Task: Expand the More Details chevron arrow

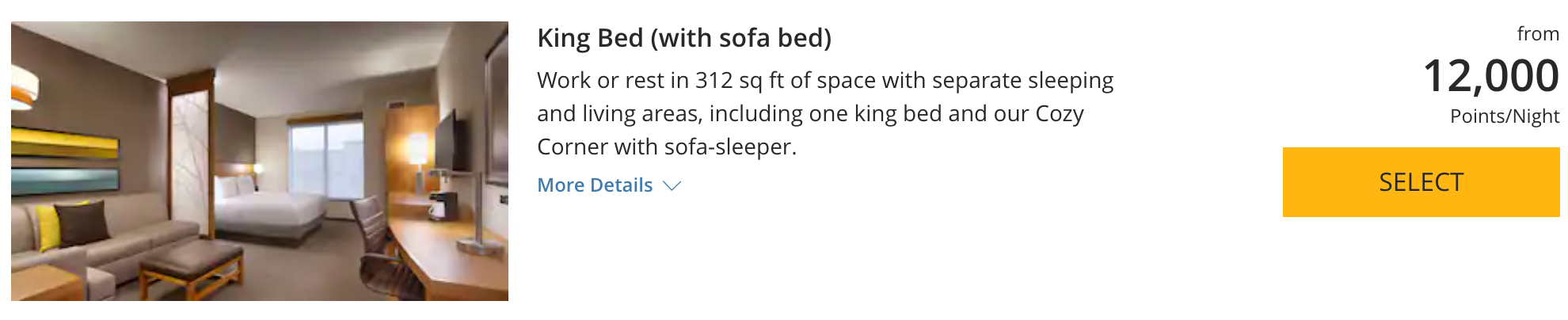Action: pyautogui.click(x=672, y=186)
